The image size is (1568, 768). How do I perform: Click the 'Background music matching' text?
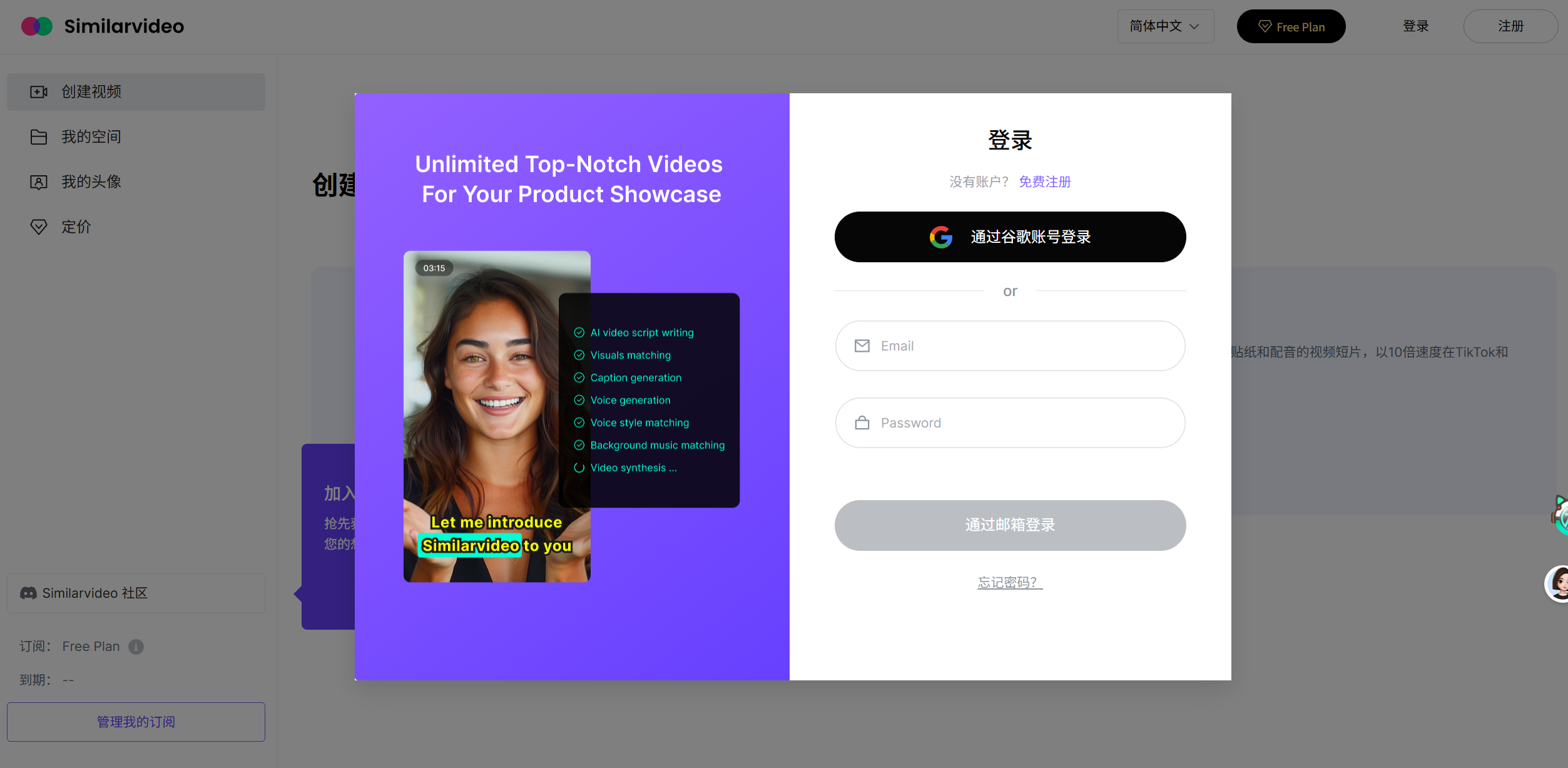658,446
